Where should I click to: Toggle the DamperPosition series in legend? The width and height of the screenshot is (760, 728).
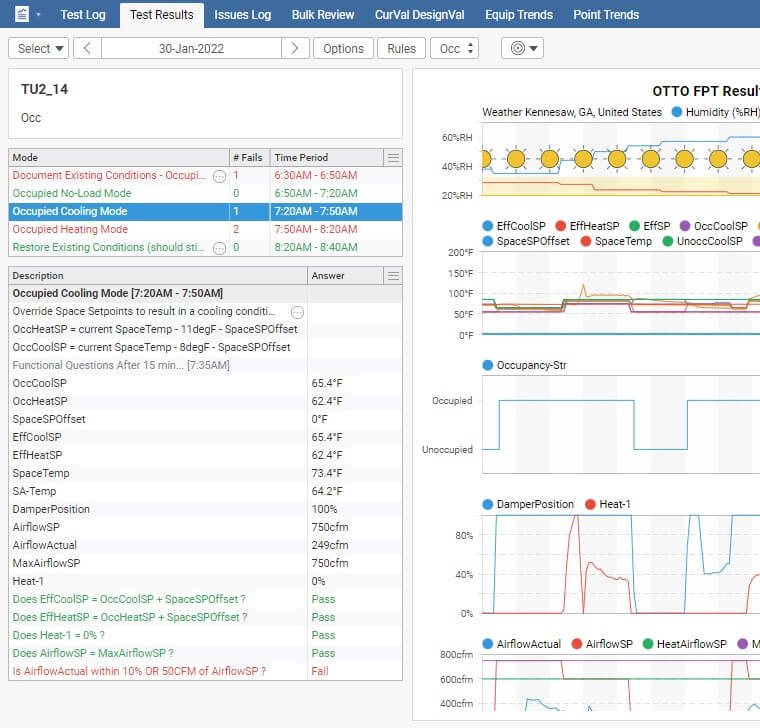pos(527,505)
